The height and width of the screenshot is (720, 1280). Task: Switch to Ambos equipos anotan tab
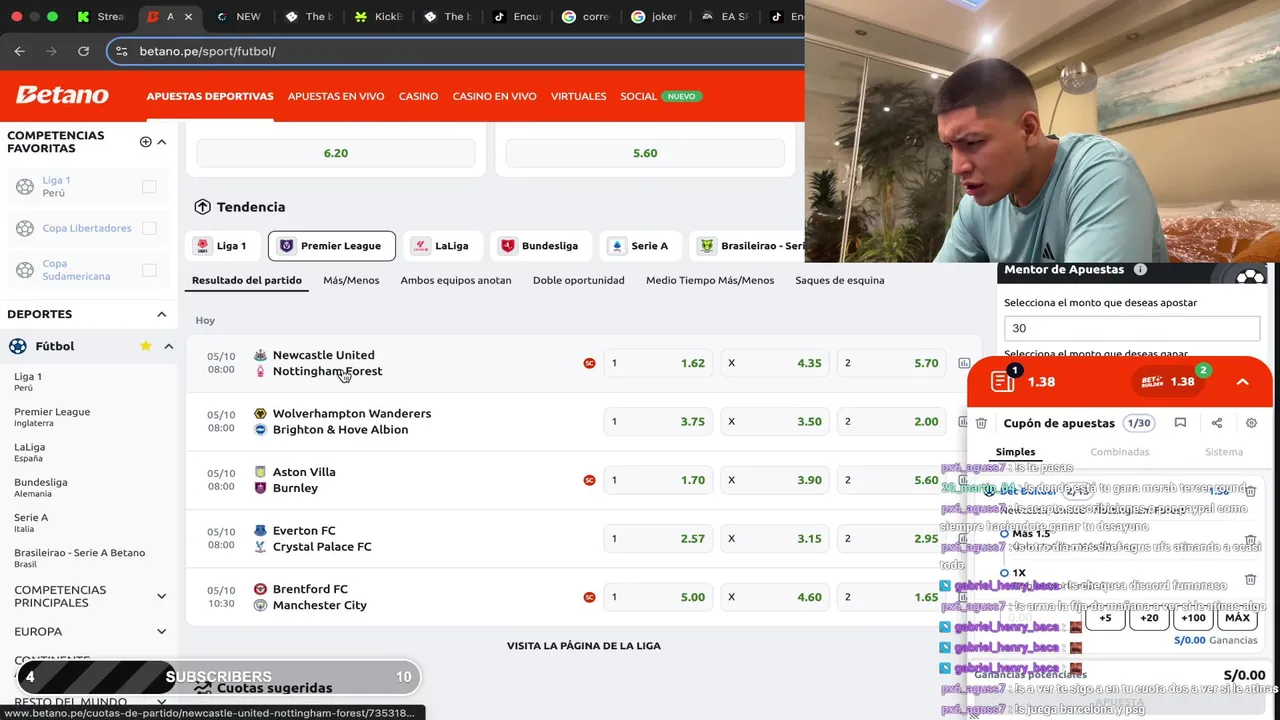[456, 280]
